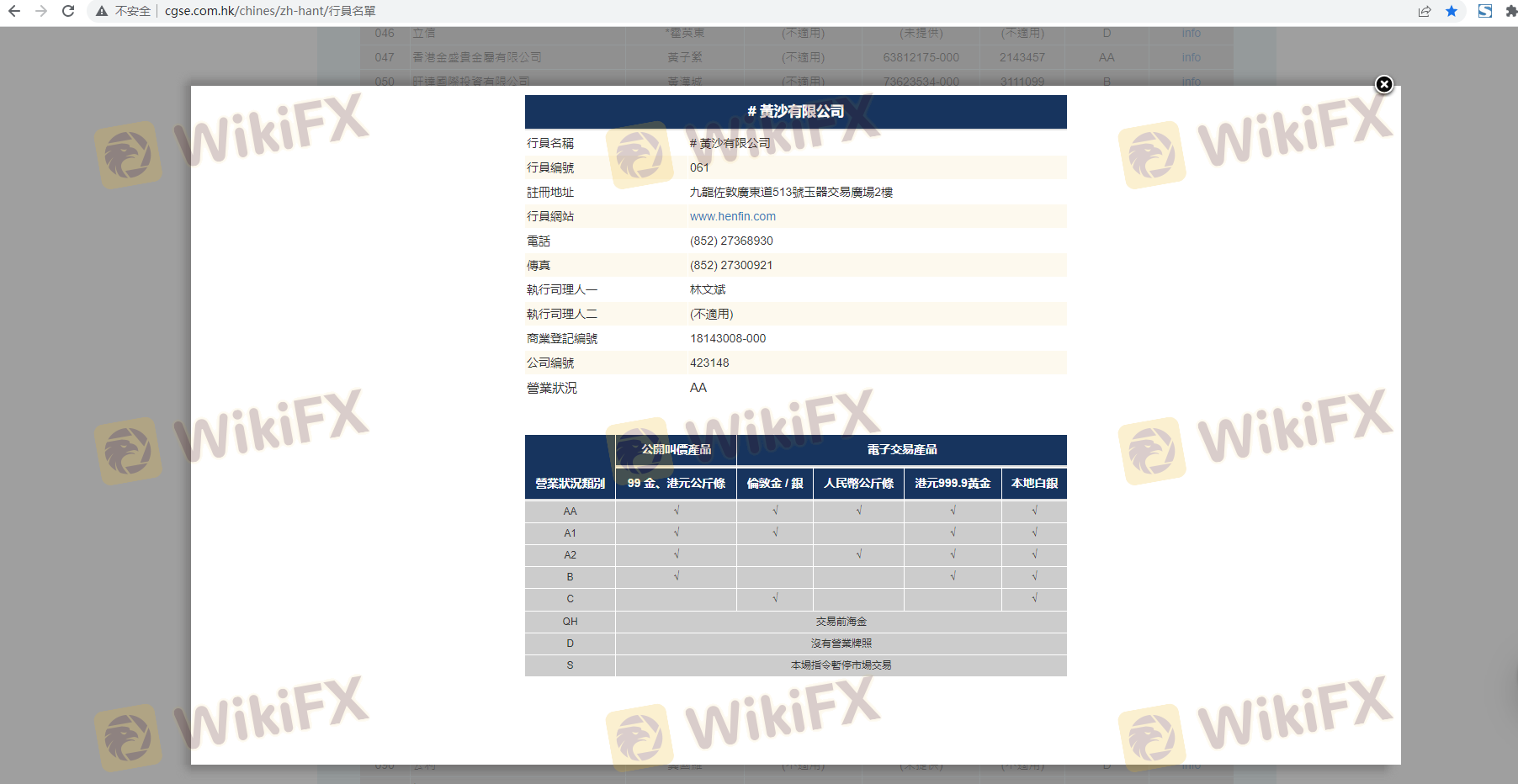
Task: Click the popup title bar 黃沙有限公司
Action: (795, 111)
